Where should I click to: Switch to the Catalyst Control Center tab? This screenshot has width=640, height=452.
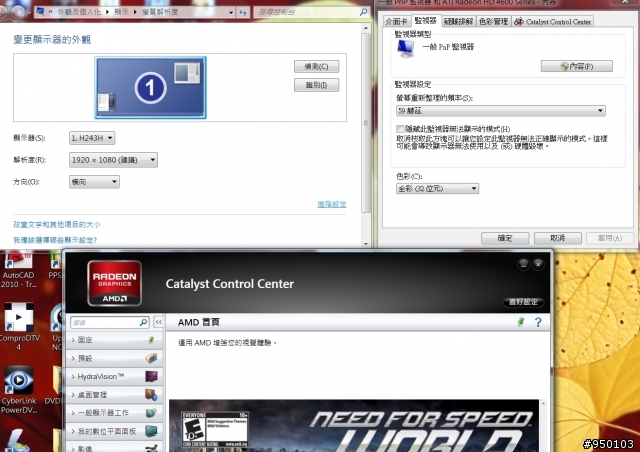pyautogui.click(x=553, y=22)
